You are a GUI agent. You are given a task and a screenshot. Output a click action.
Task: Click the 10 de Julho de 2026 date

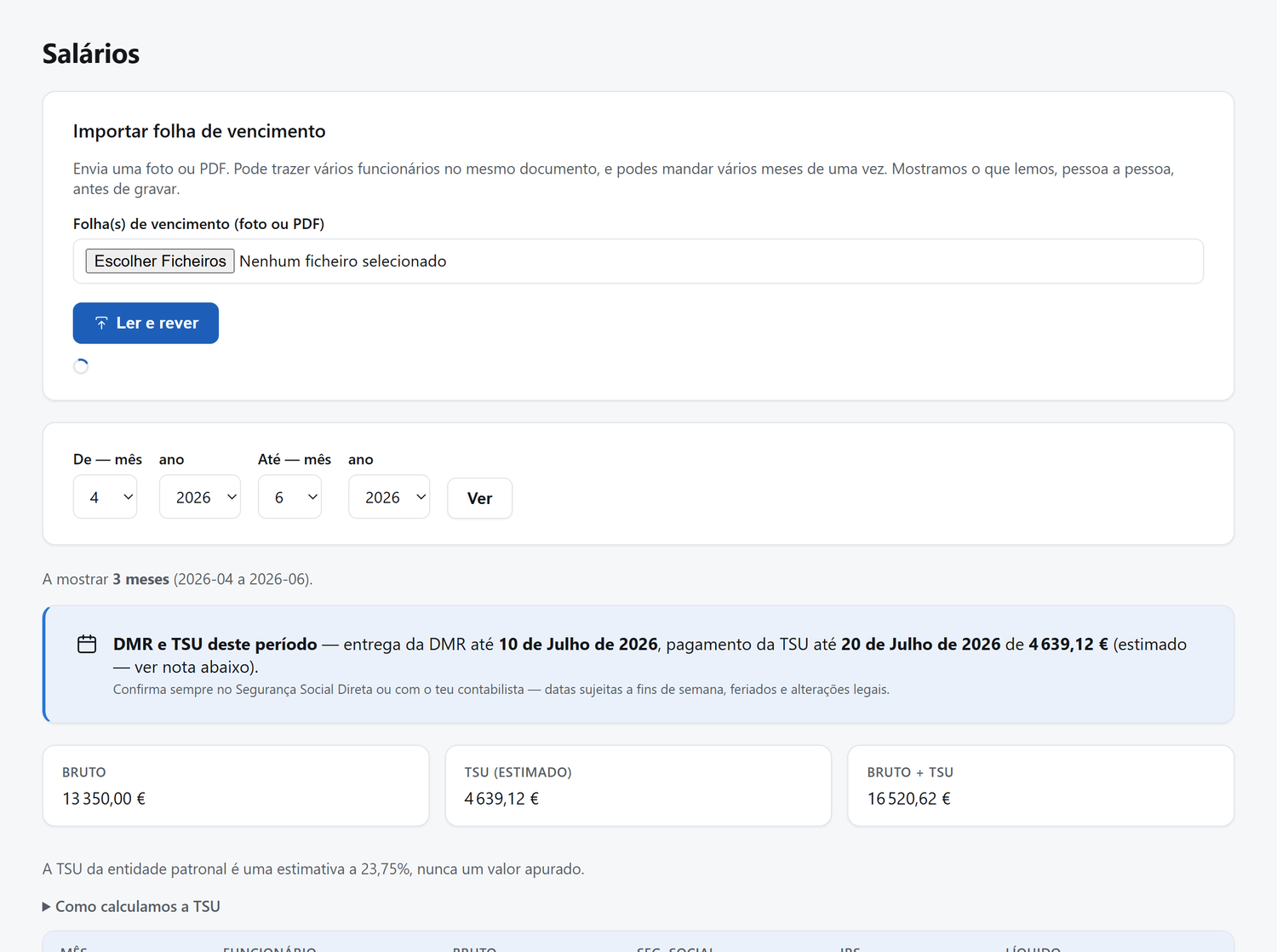pos(578,645)
